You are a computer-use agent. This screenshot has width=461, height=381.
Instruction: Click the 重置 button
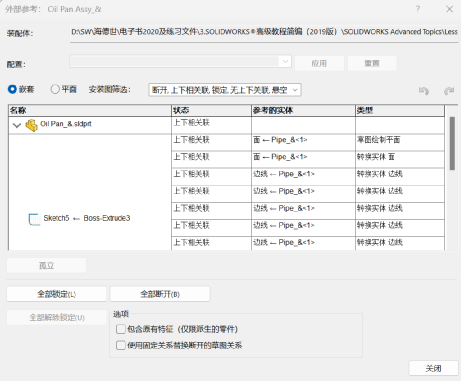372,63
